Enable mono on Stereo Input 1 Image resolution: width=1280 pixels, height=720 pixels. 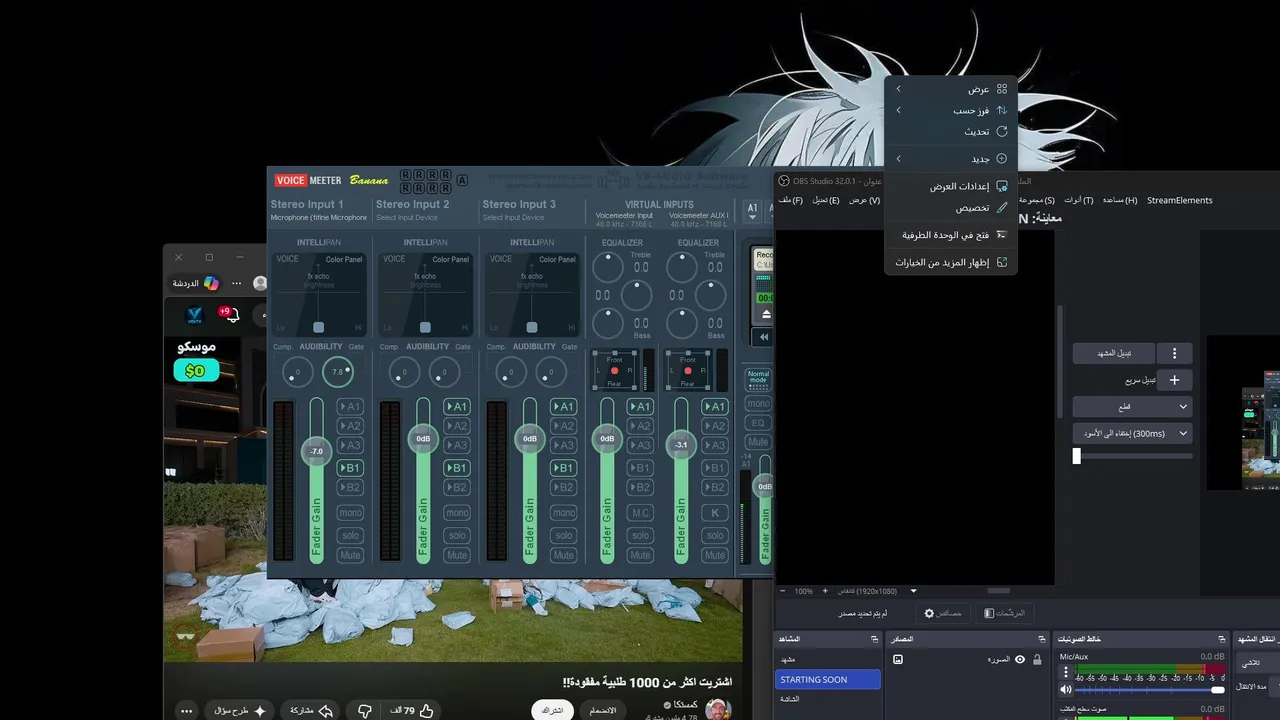point(349,513)
